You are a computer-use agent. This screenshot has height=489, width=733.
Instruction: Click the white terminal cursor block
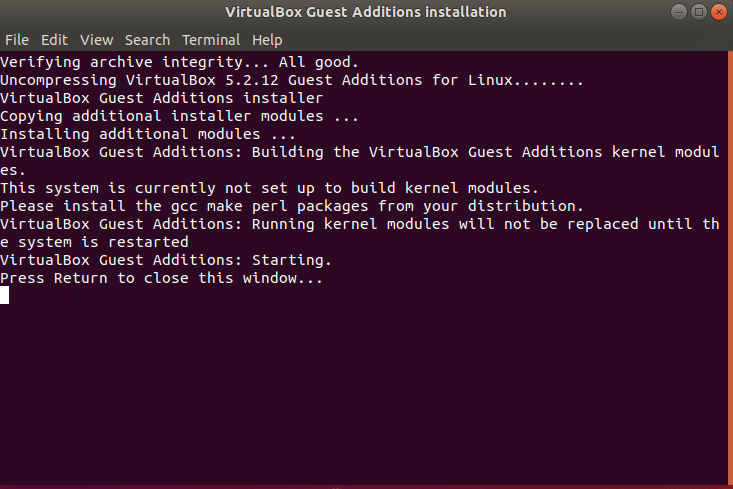[x=5, y=295]
